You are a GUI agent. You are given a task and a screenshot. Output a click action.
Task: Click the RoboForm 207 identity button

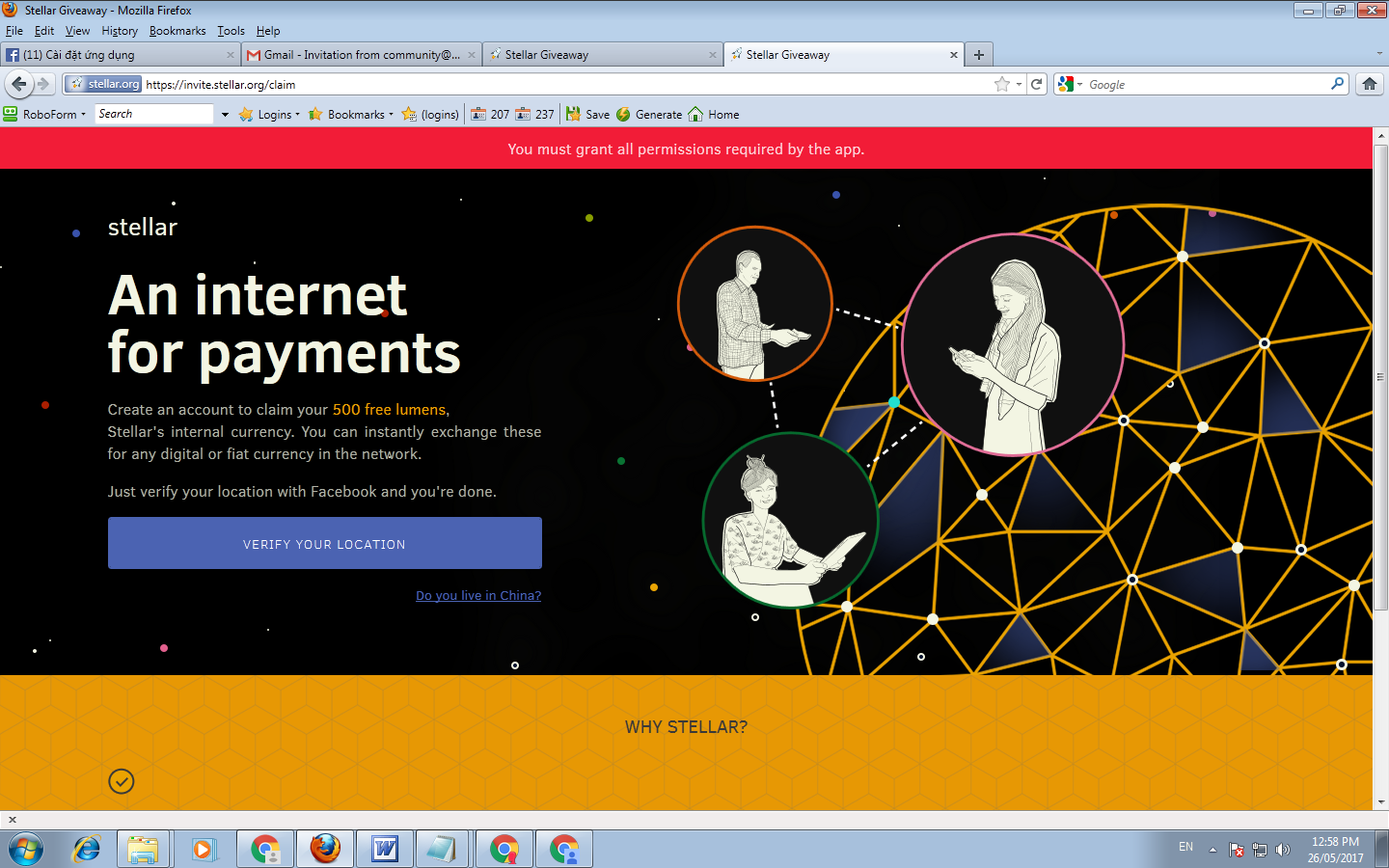tap(490, 114)
